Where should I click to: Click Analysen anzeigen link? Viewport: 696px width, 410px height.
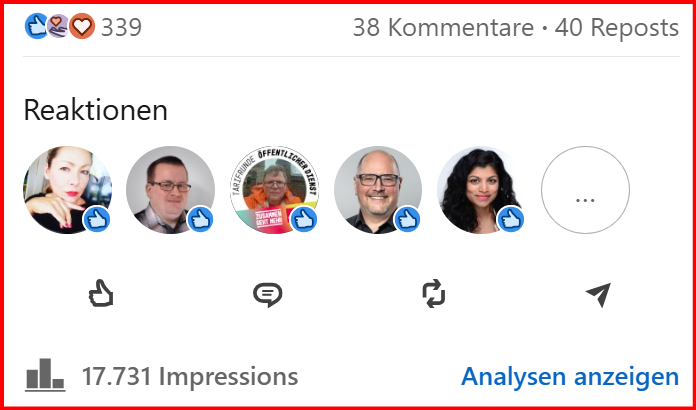click(x=570, y=377)
